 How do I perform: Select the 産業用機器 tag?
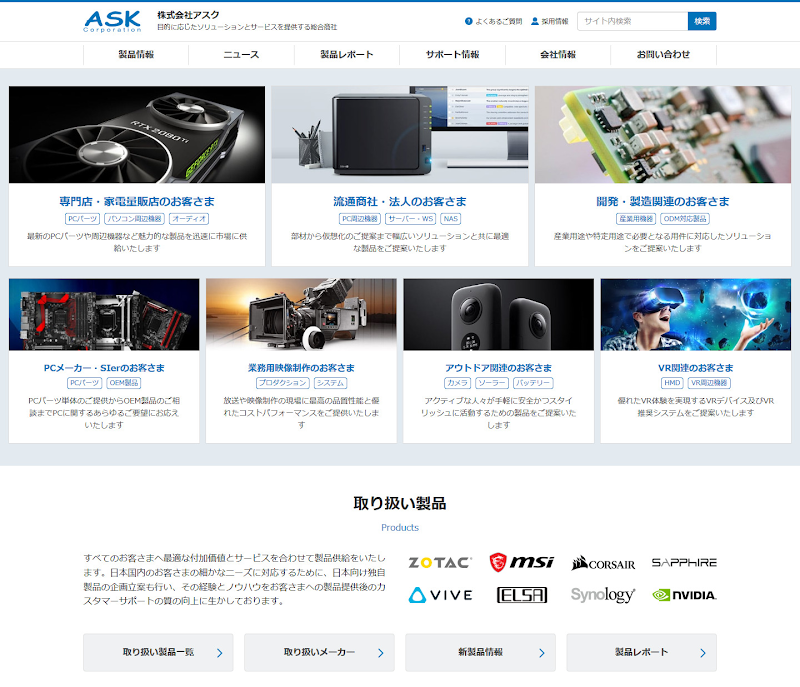(x=636, y=219)
